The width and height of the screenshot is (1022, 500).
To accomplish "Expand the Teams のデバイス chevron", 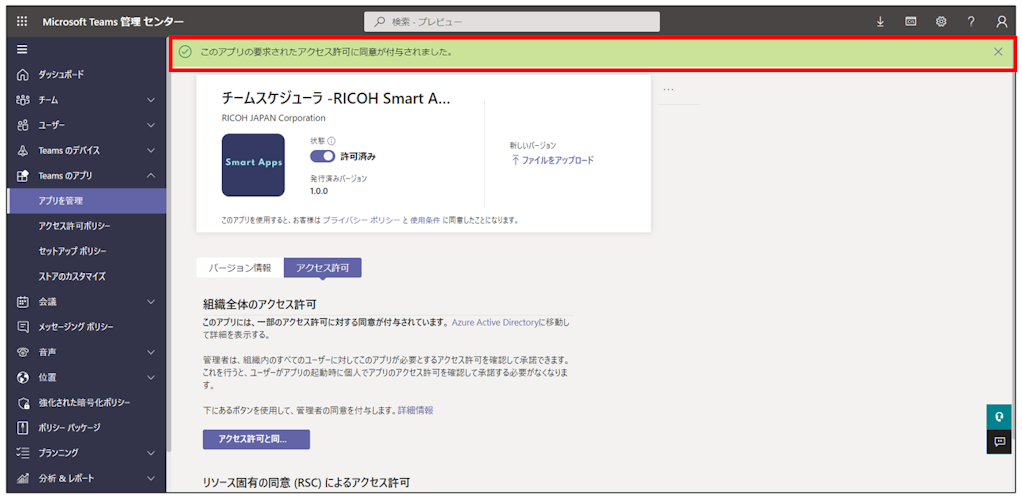I will click(151, 150).
